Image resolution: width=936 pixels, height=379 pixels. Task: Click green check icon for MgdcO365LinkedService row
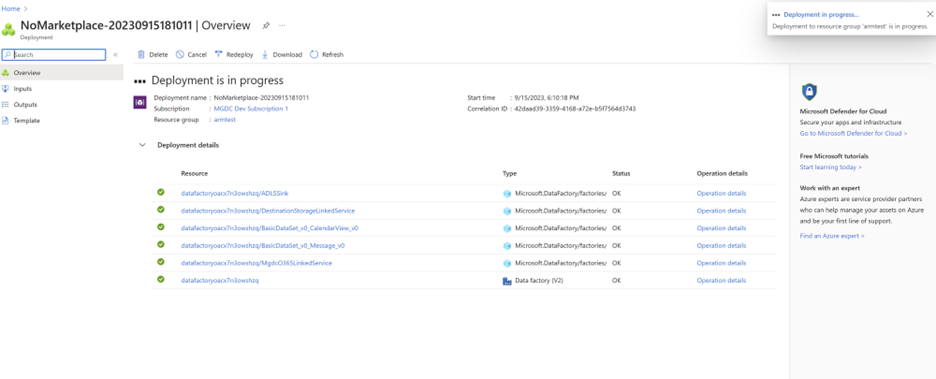tap(161, 261)
